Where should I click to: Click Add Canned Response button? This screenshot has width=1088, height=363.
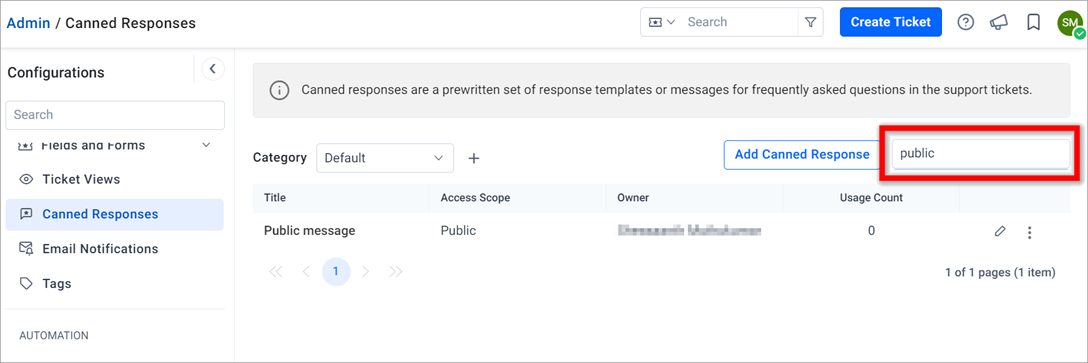coord(801,154)
